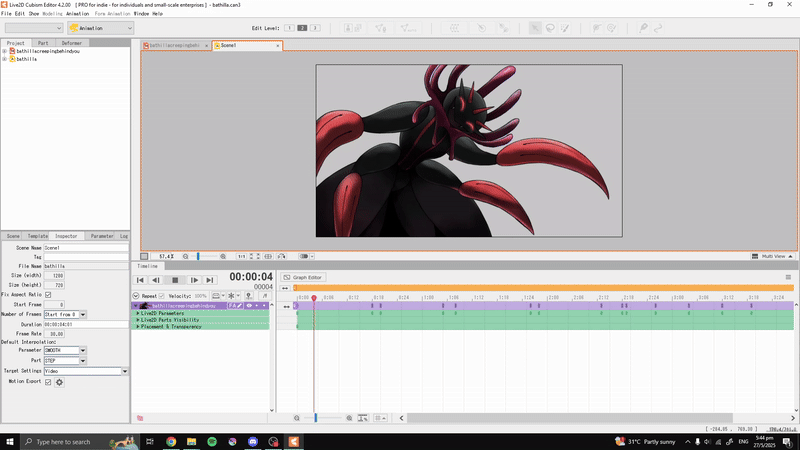
Task: Open Motion Export settings gear
Action: pos(59,382)
